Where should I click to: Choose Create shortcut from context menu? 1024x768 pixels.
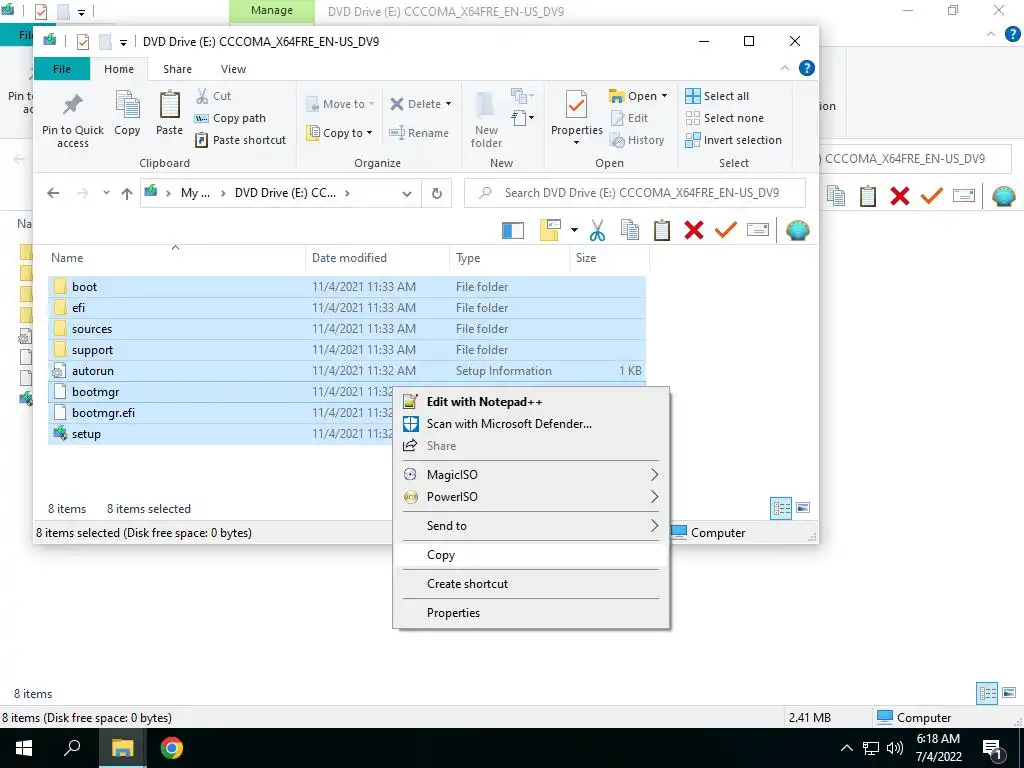point(530,584)
